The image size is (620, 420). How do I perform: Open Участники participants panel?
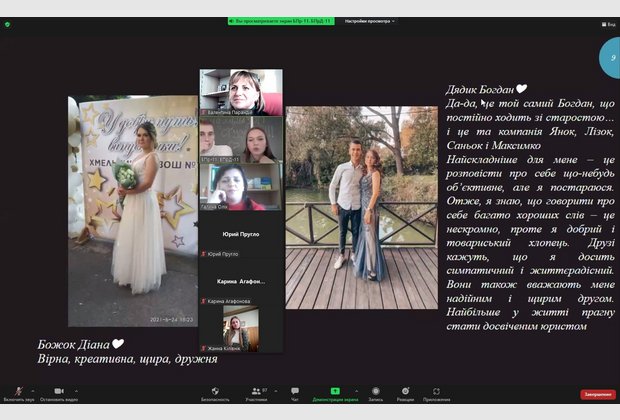click(255, 391)
